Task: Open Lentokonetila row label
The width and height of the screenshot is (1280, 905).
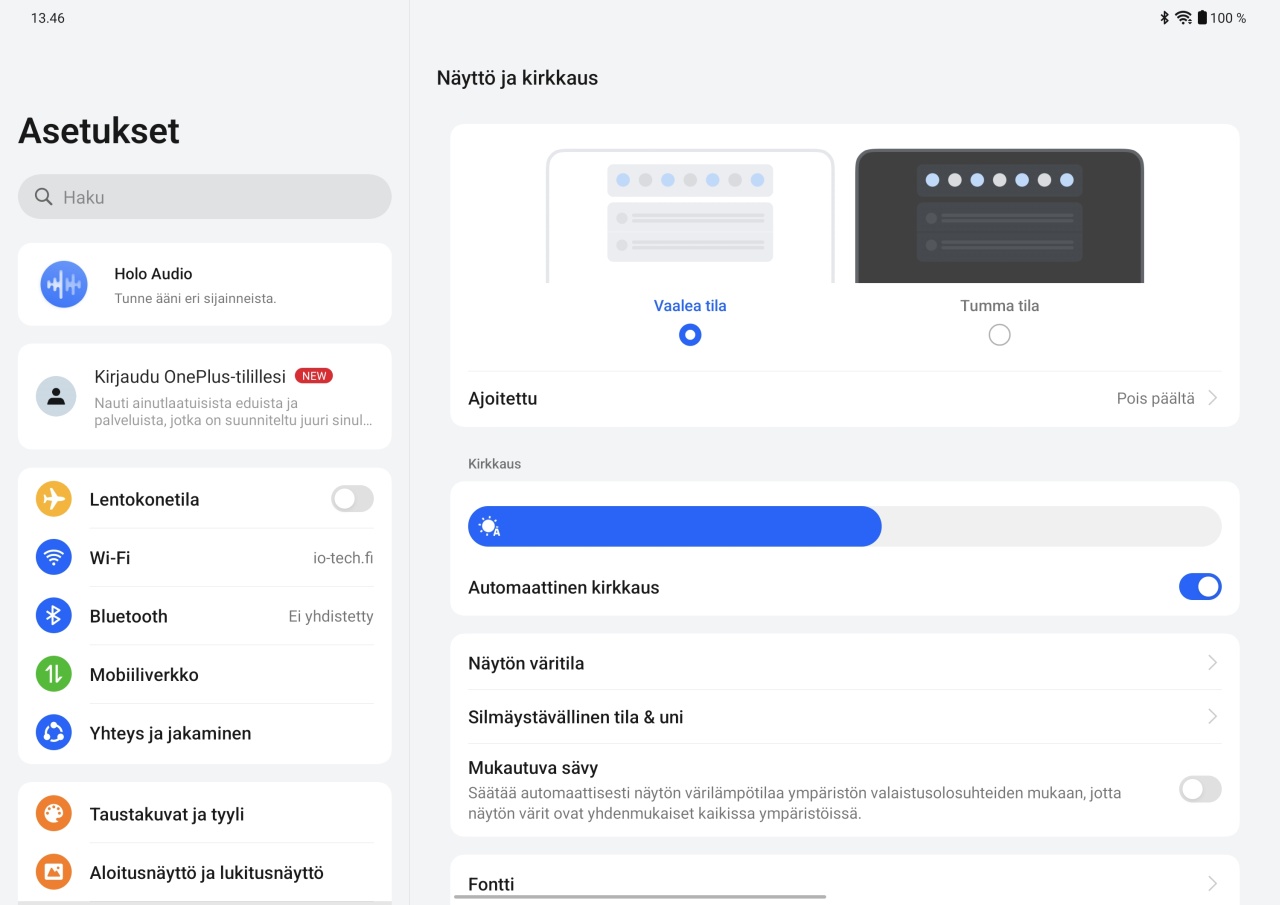Action: 144,499
